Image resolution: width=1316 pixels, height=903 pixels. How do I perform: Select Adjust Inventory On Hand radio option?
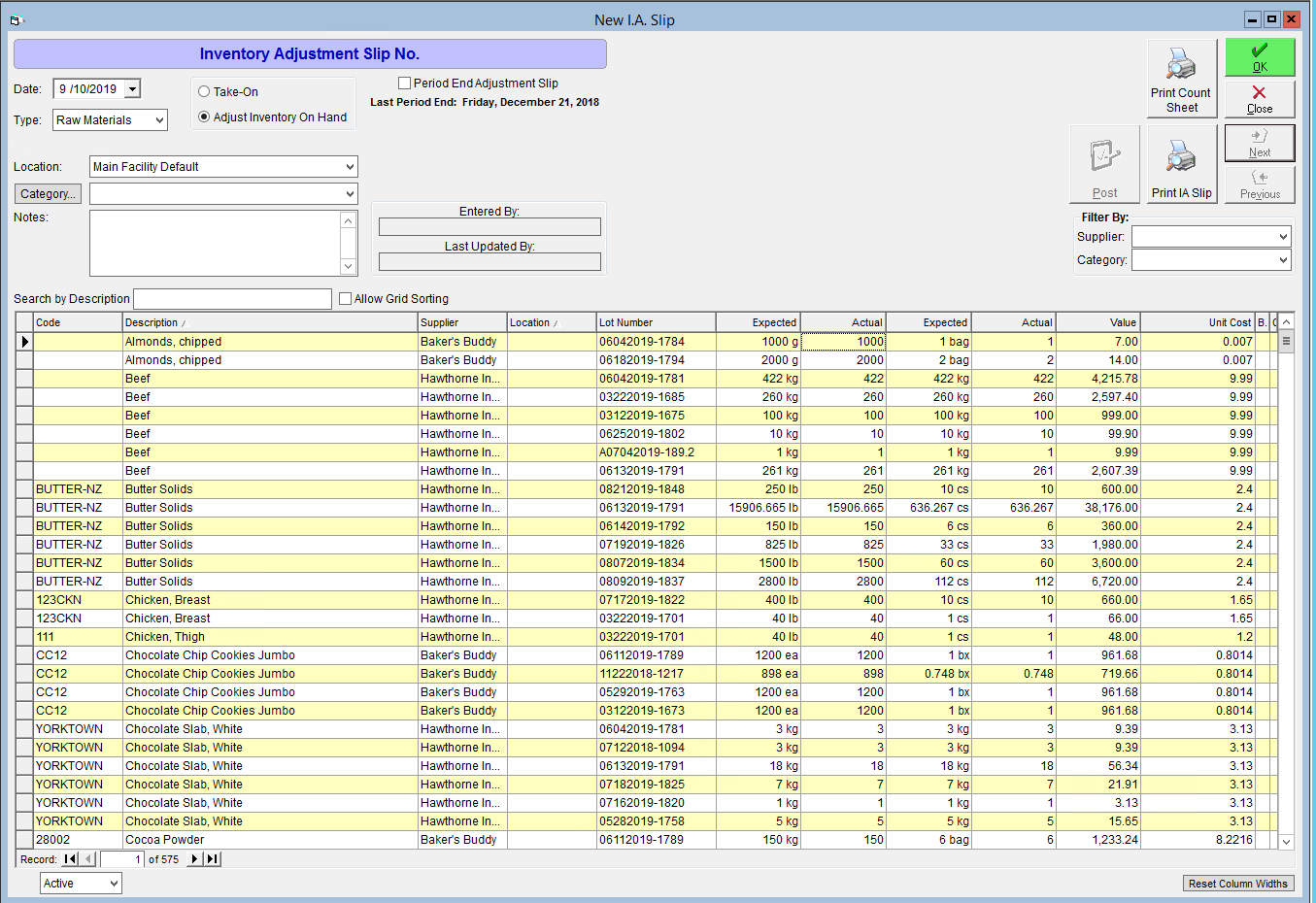pyautogui.click(x=204, y=117)
